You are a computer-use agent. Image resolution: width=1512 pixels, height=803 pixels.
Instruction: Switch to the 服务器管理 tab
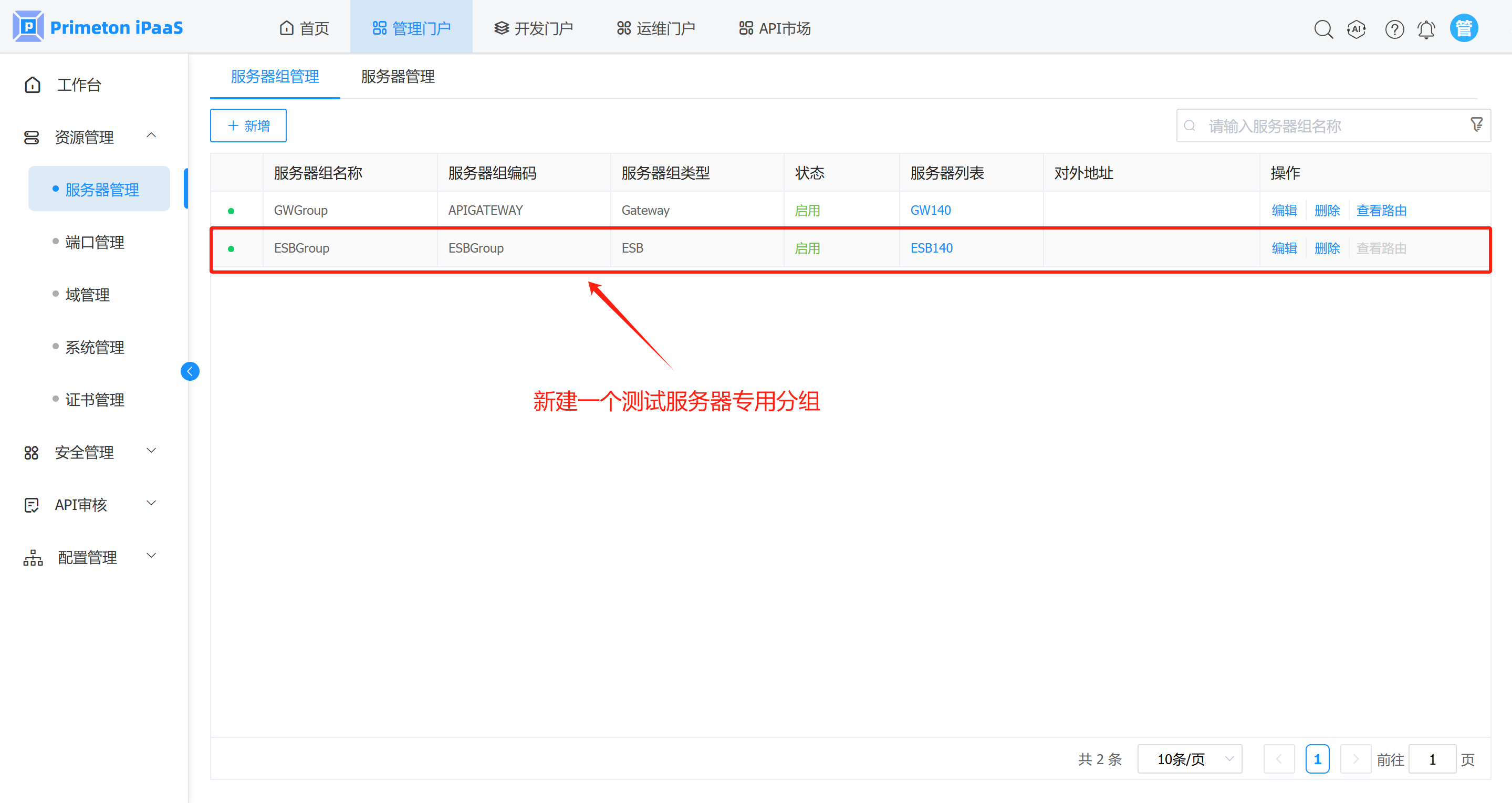click(x=398, y=76)
